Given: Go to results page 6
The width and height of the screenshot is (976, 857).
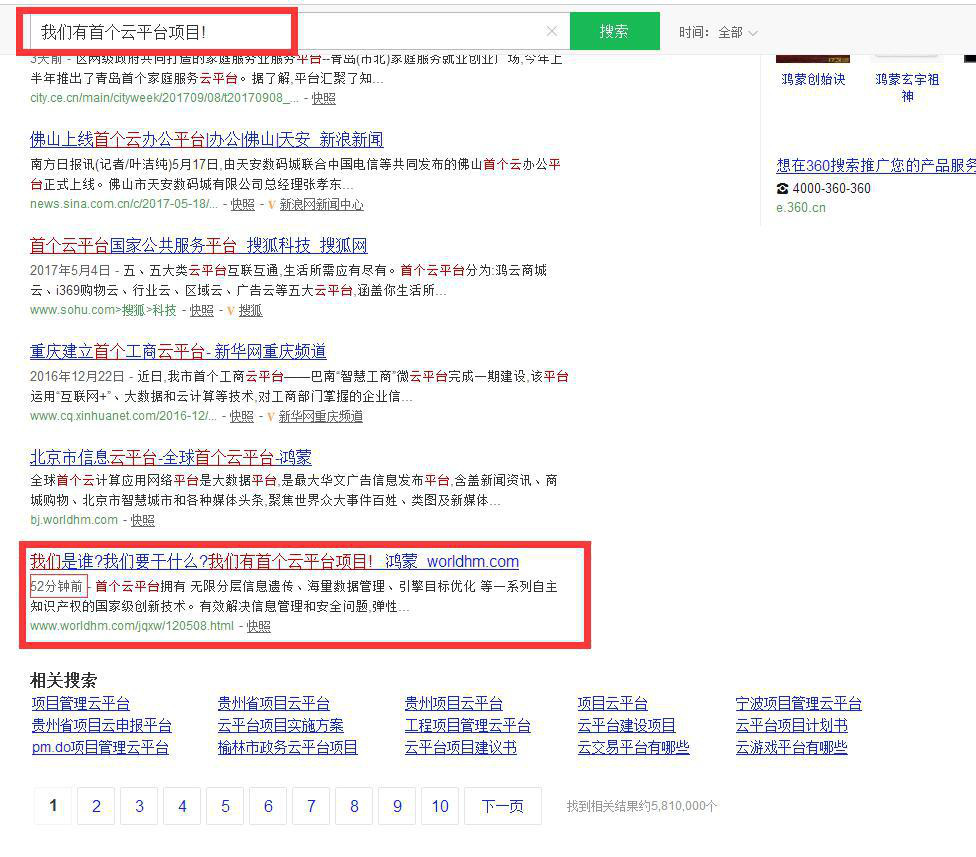Looking at the screenshot, I should 268,806.
